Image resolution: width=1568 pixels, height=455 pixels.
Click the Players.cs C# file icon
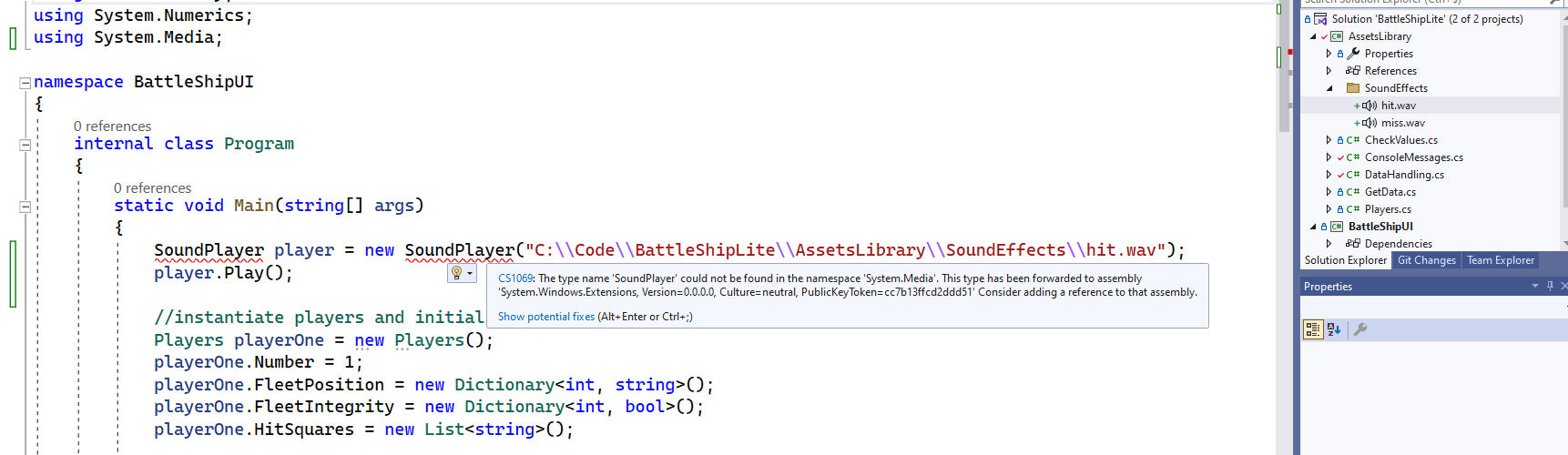click(1353, 209)
